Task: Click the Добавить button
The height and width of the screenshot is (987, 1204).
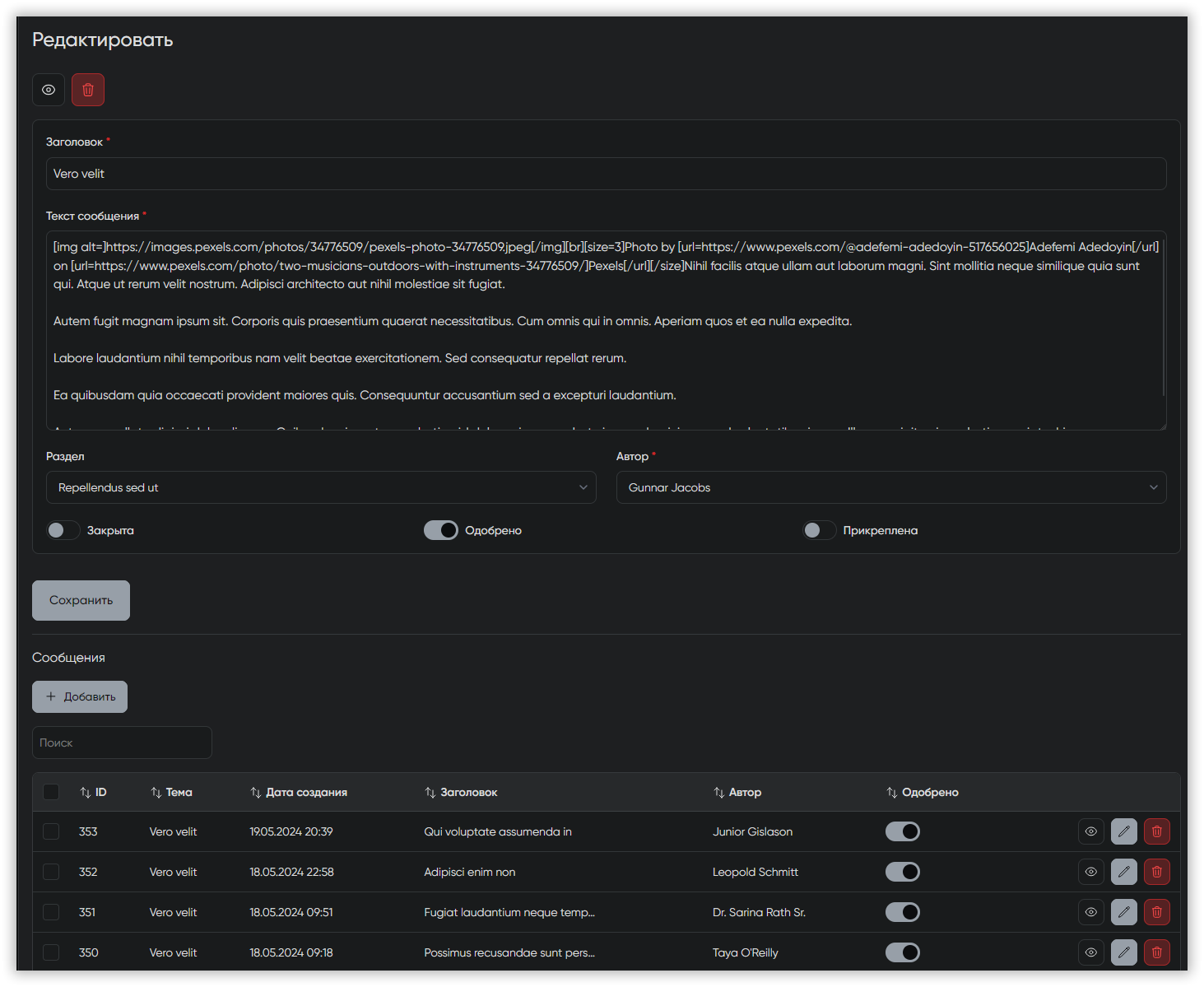Action: click(x=80, y=696)
